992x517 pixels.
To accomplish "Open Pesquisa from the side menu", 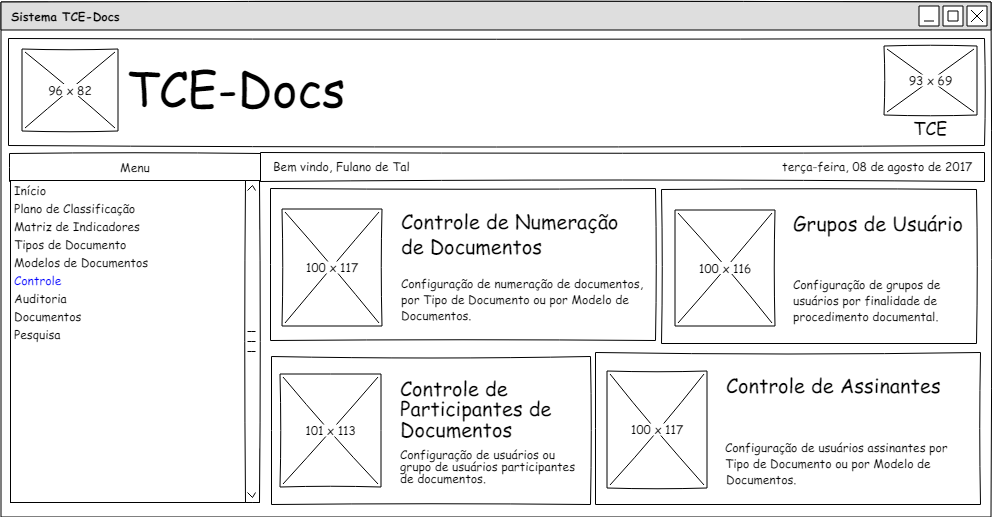I will (x=37, y=335).
